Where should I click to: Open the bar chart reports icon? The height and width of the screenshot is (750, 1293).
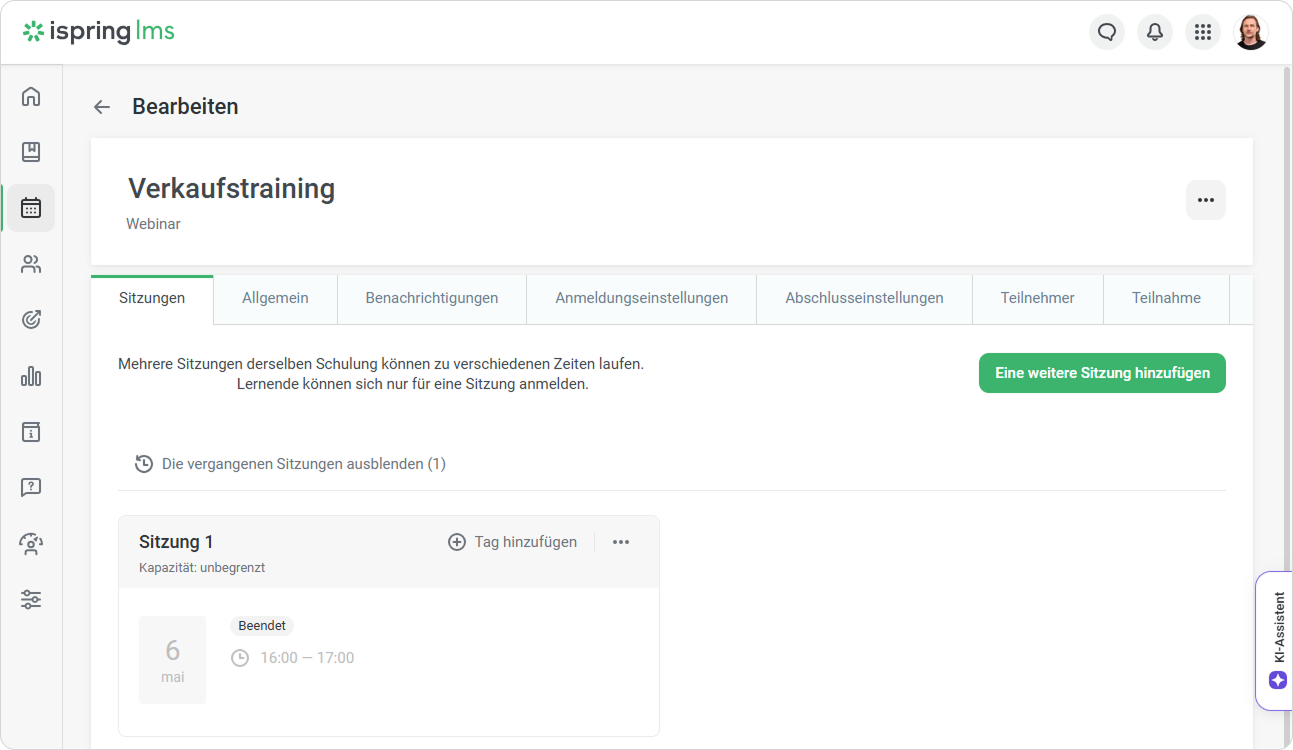pos(31,376)
